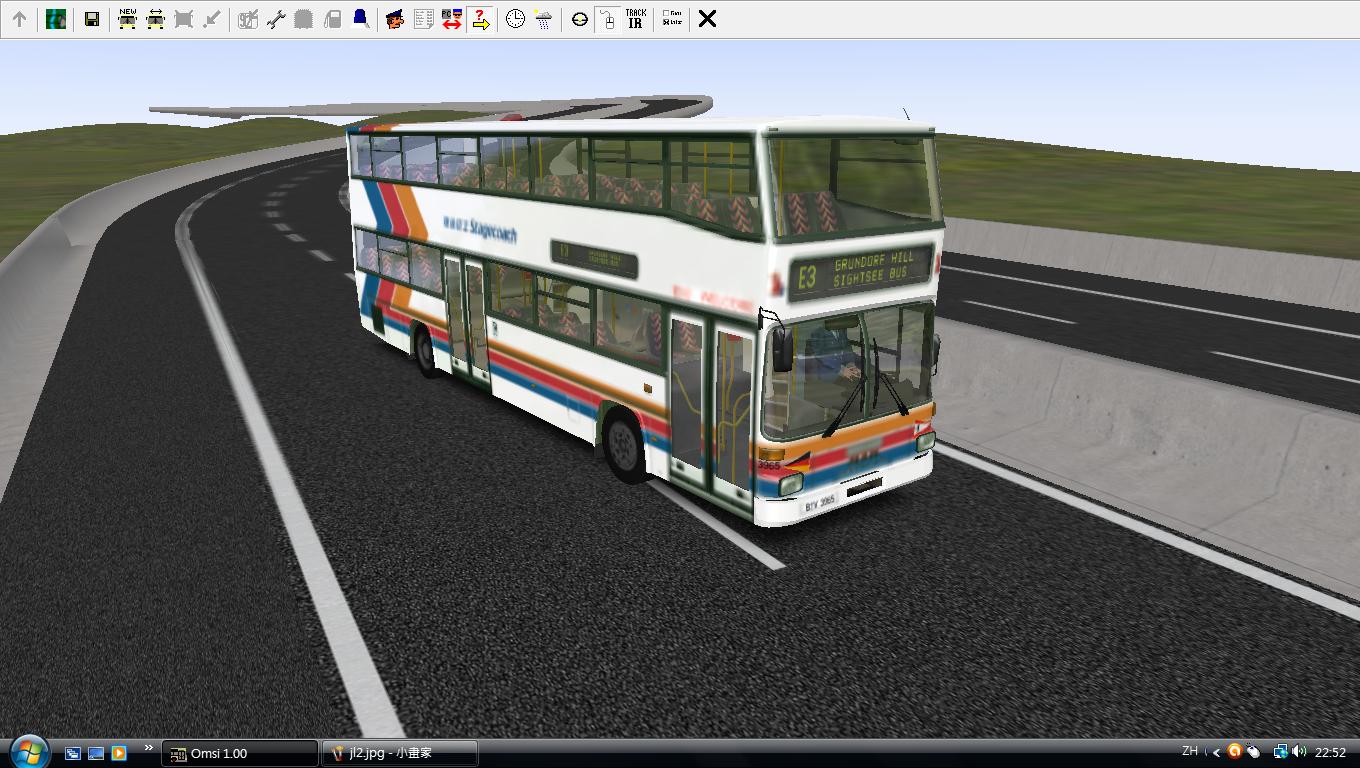Open the clock time settings icon
The width and height of the screenshot is (1360, 768).
515,19
